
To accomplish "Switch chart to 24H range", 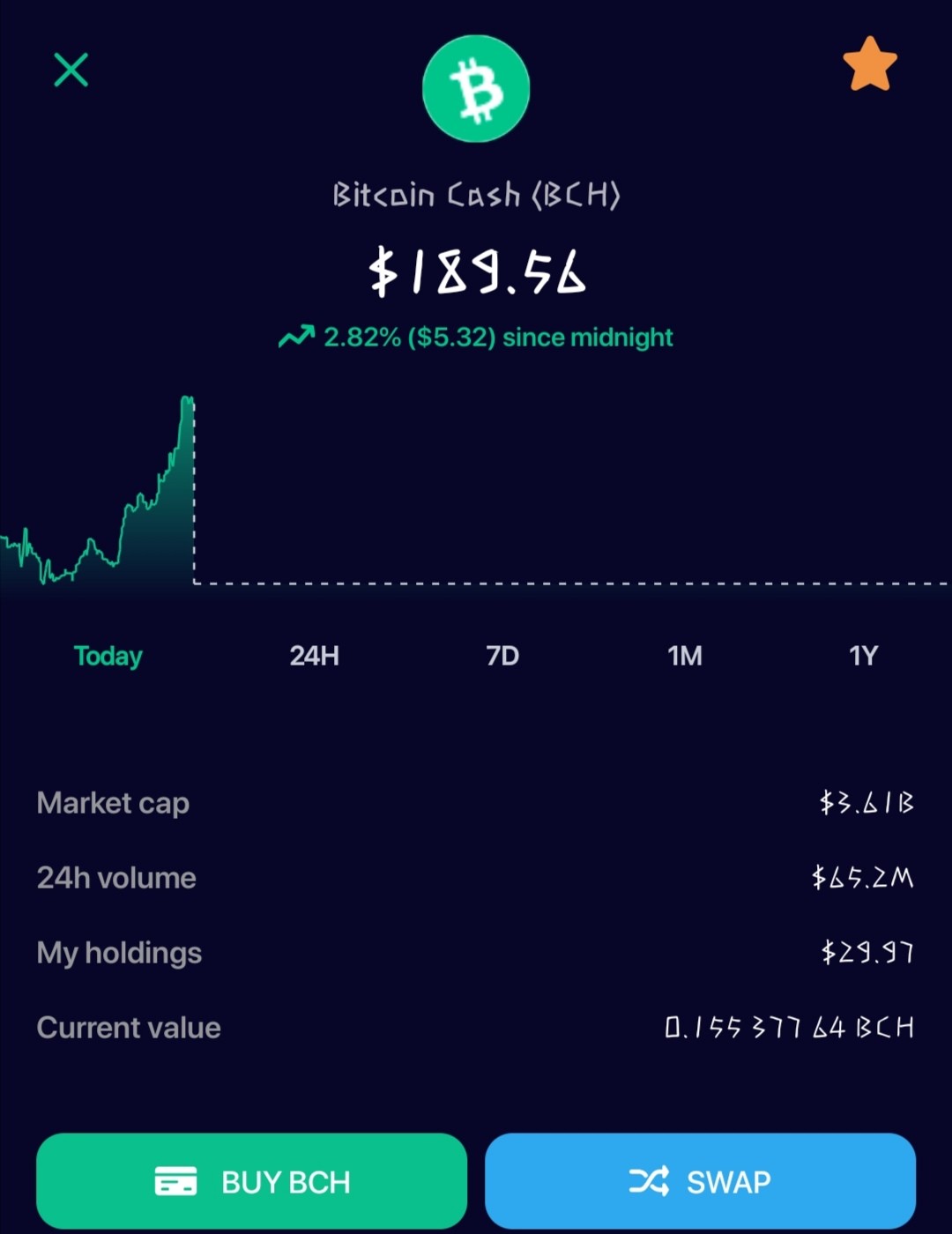I will tap(315, 656).
